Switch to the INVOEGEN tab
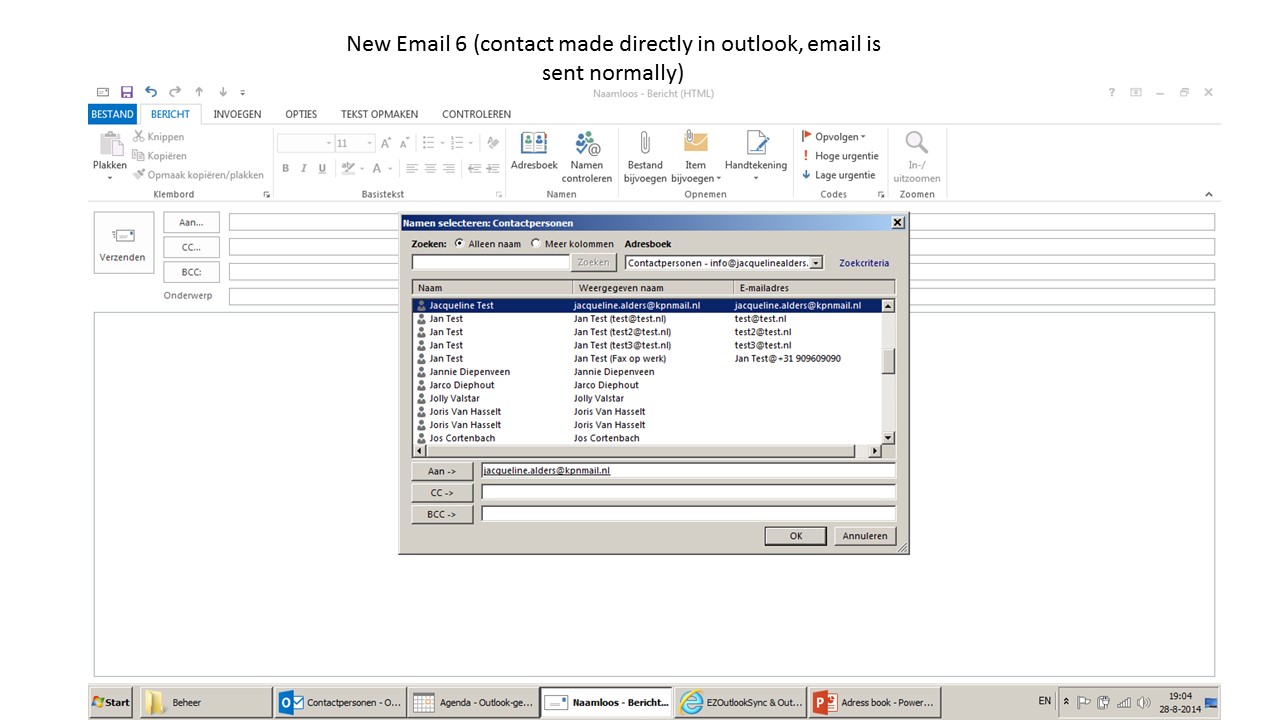 pos(237,114)
